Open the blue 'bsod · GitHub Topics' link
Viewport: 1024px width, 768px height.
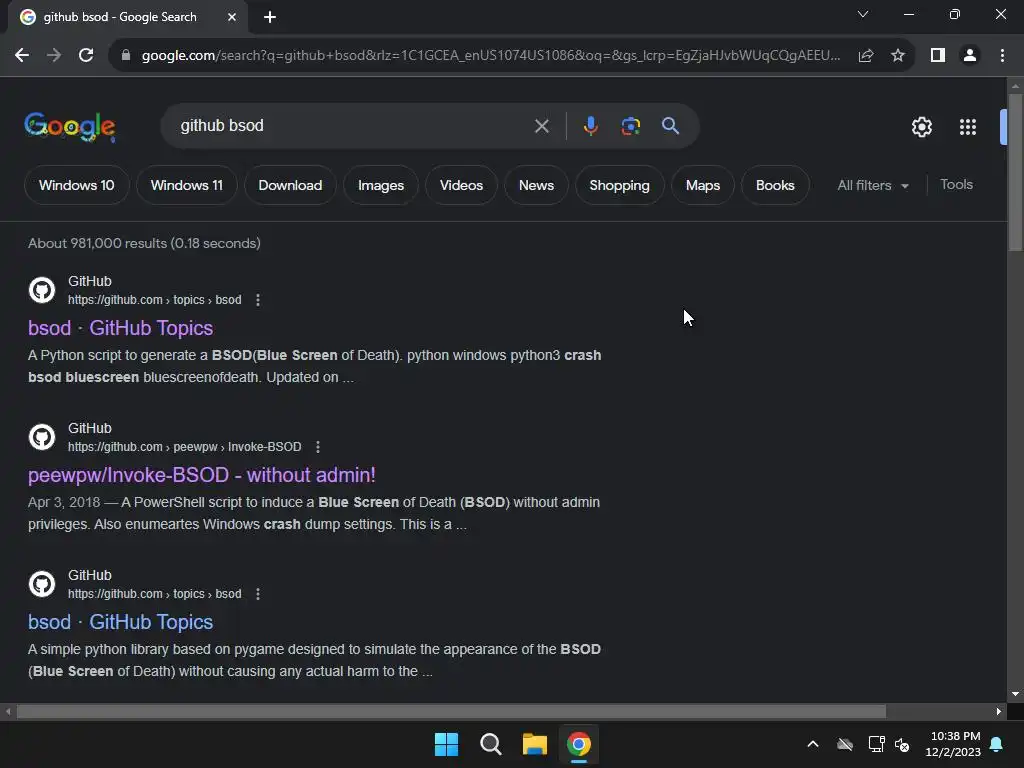coord(120,622)
